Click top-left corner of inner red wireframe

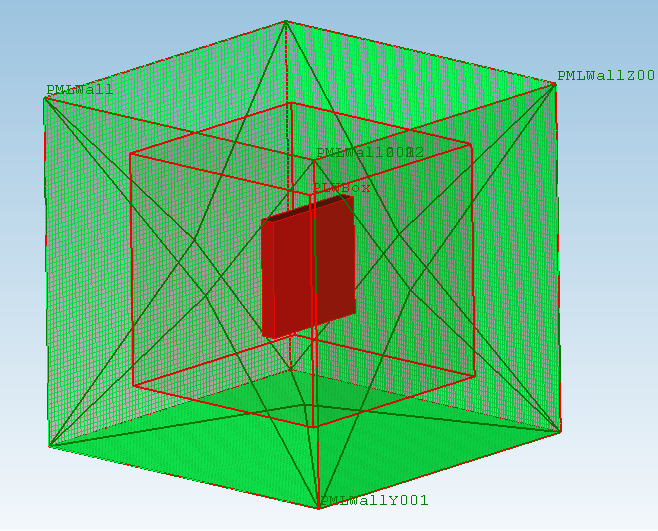130,153
